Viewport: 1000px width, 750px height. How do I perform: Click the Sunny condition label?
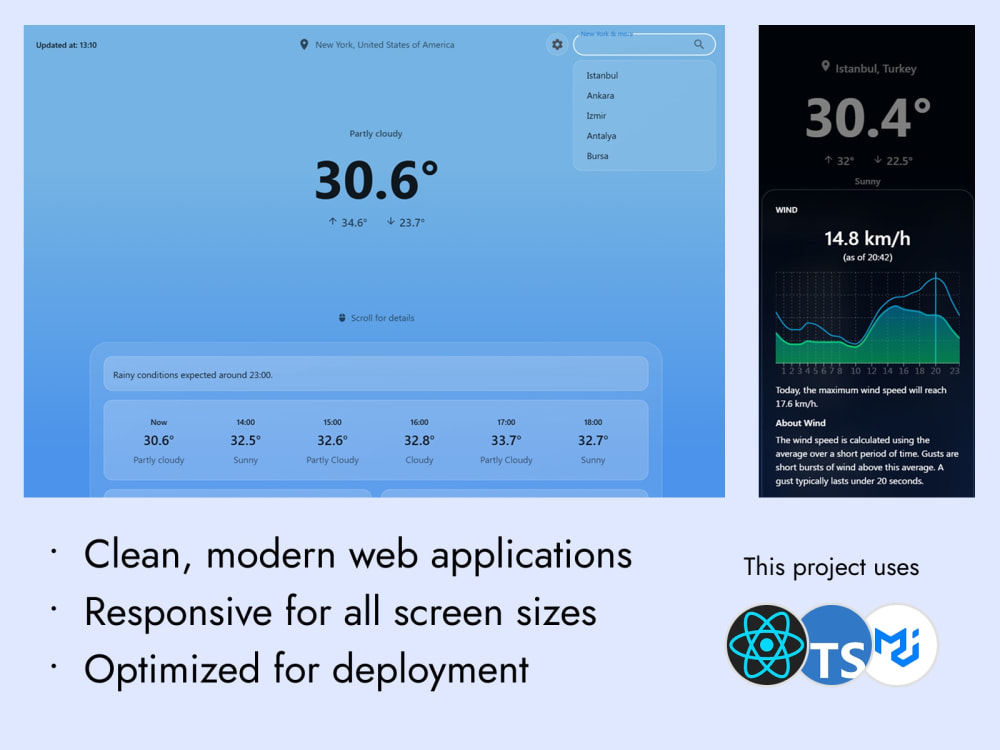pyautogui.click(x=867, y=181)
